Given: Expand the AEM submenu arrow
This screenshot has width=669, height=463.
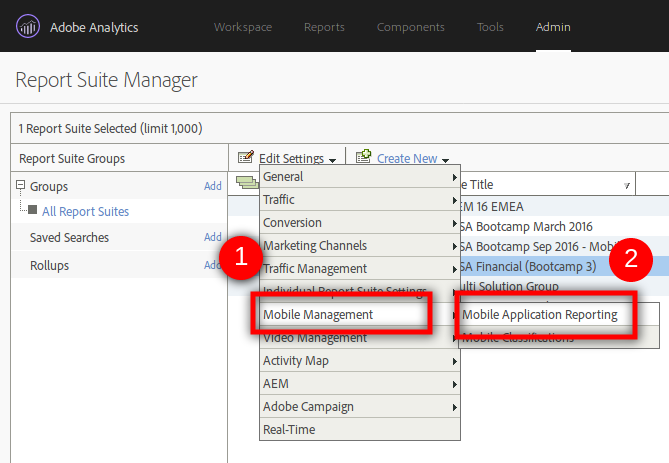Looking at the screenshot, I should tap(455, 384).
